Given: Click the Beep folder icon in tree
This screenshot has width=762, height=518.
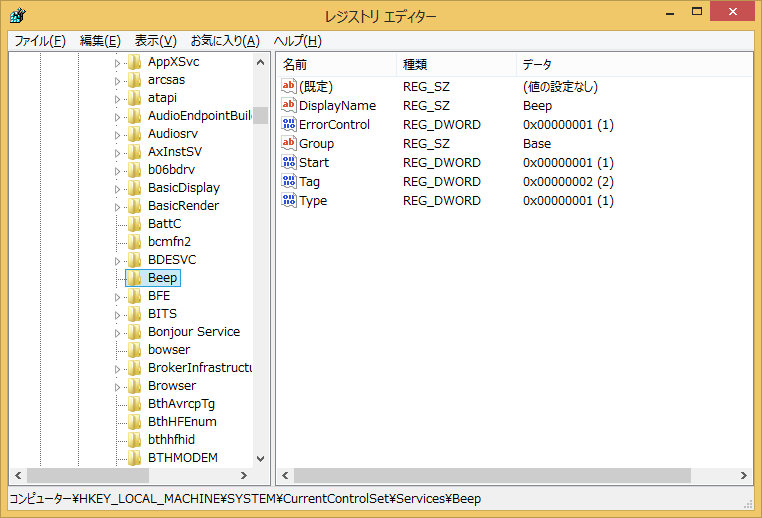Looking at the screenshot, I should click(x=134, y=277).
